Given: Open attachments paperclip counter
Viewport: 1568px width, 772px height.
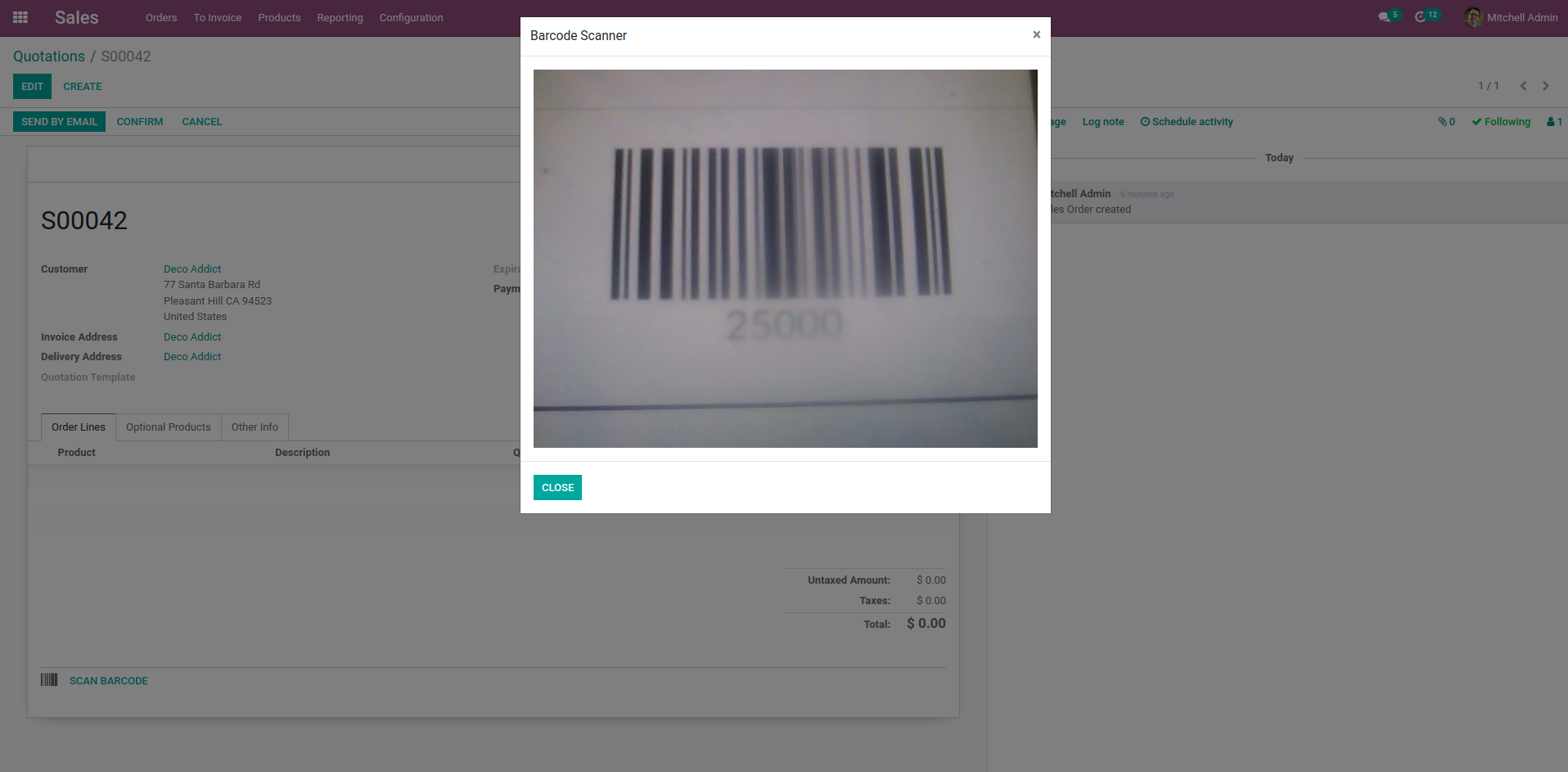Looking at the screenshot, I should tap(1446, 122).
